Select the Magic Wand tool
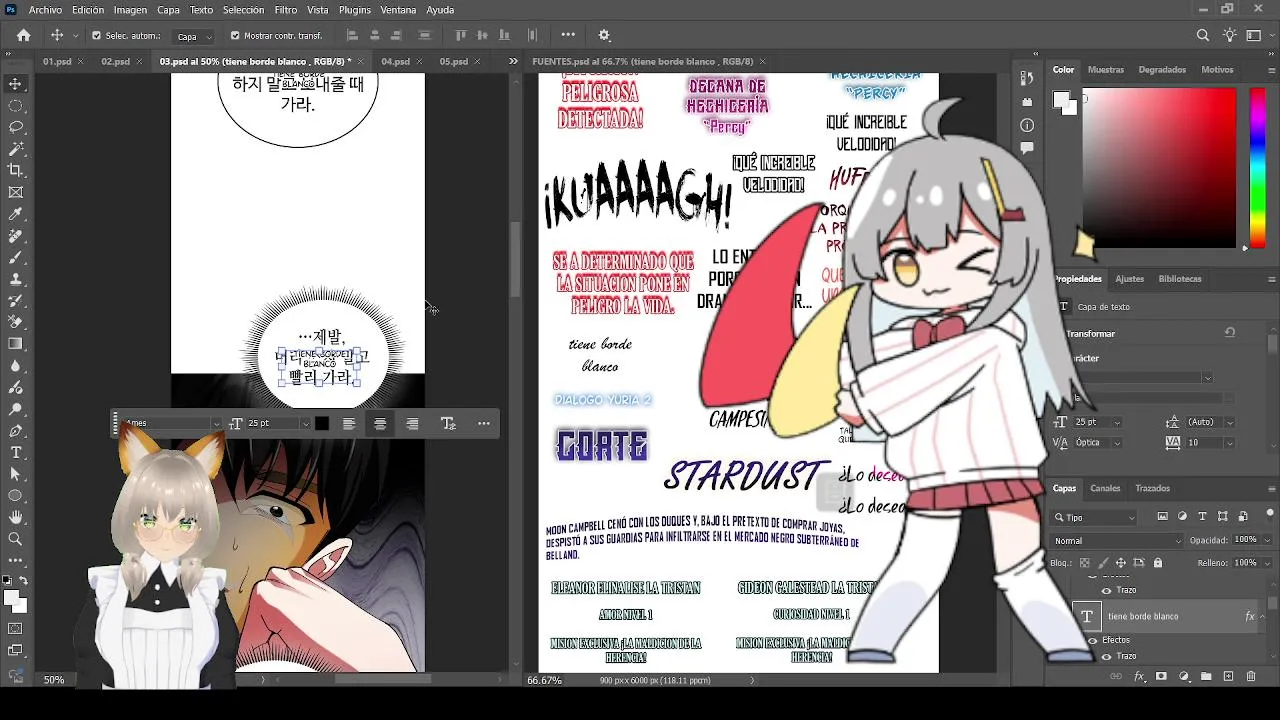The image size is (1280, 720). point(15,148)
